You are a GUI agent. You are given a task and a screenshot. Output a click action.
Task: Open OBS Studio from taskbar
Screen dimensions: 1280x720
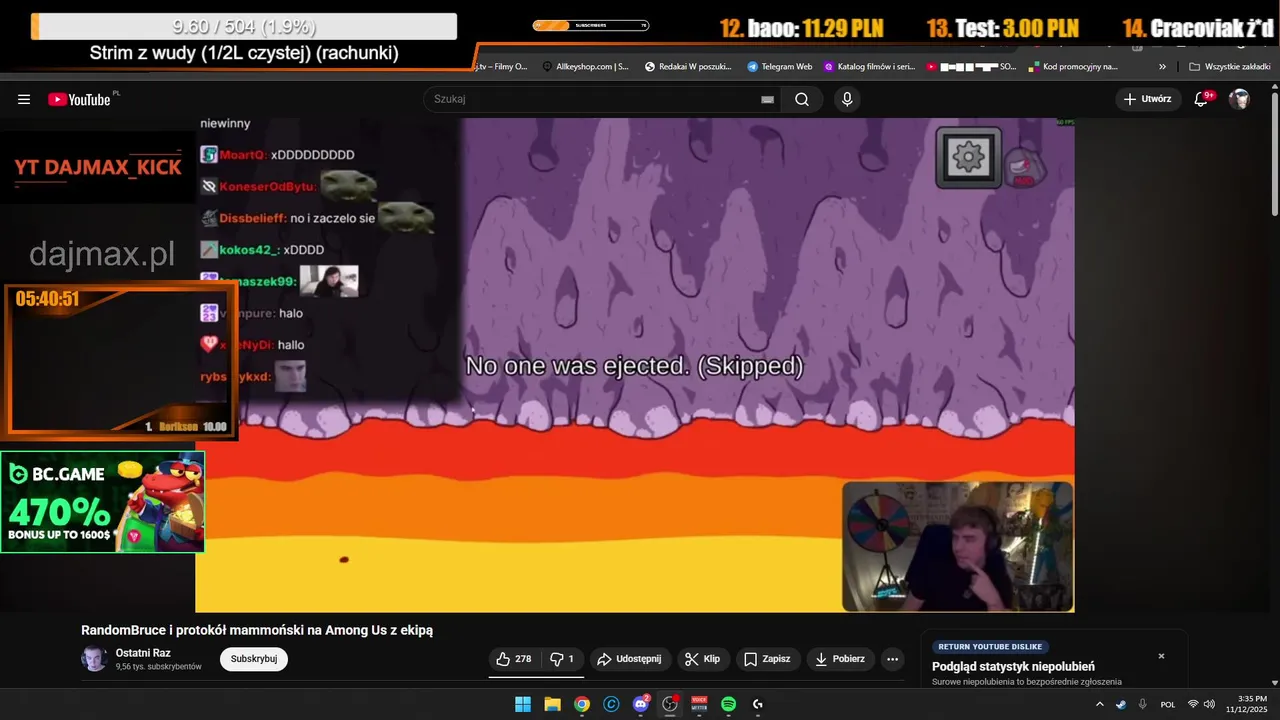670,704
